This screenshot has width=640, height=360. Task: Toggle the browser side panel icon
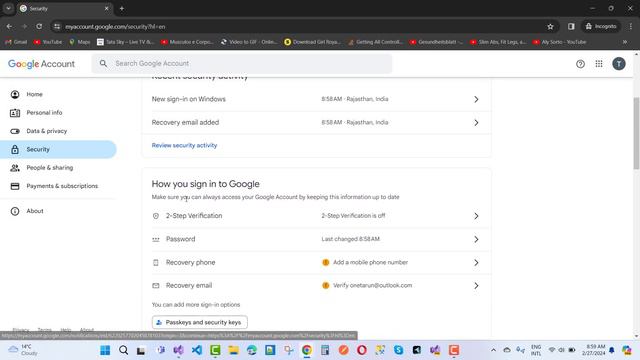click(x=571, y=27)
